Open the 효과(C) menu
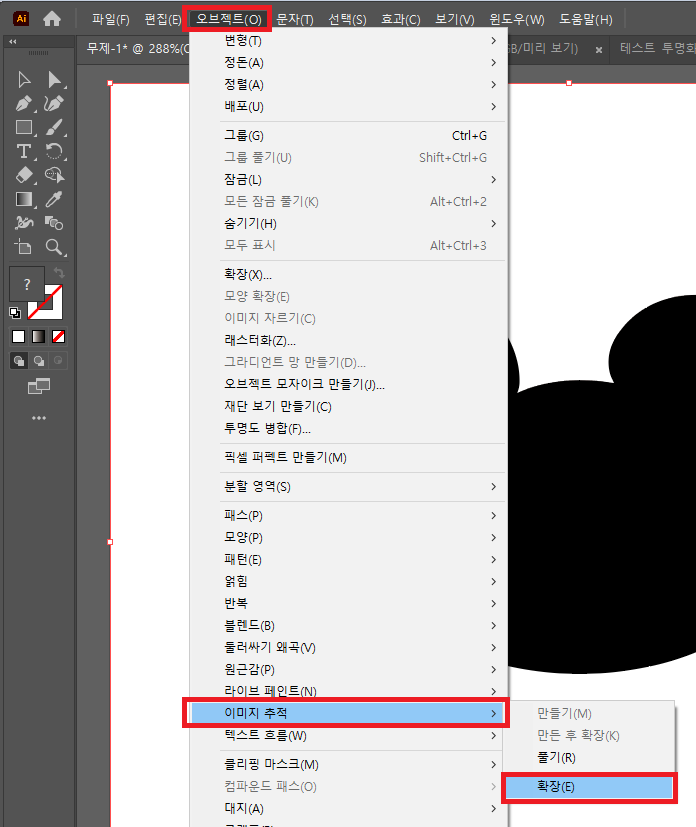 (x=401, y=20)
